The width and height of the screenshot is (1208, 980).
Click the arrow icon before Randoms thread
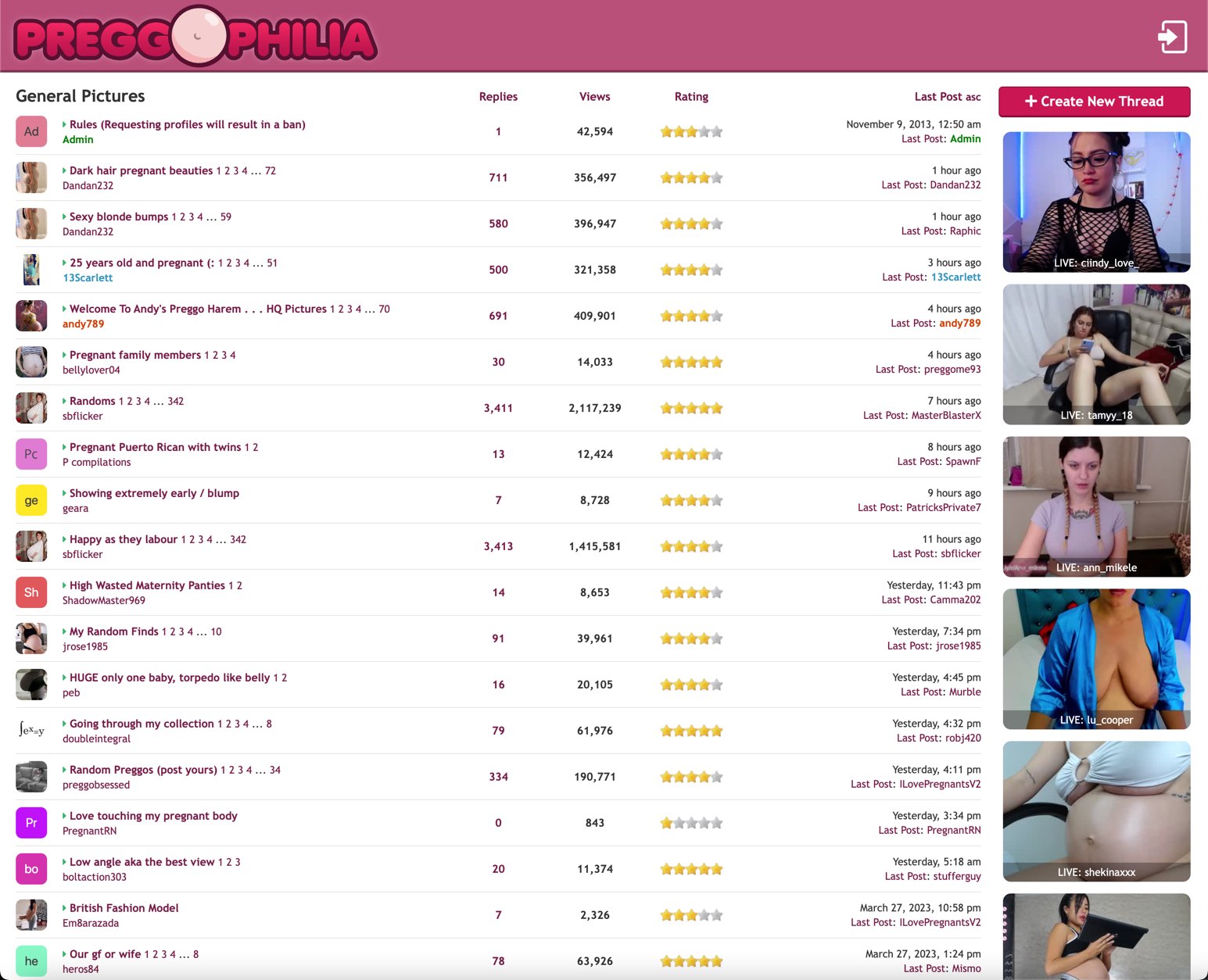[64, 401]
